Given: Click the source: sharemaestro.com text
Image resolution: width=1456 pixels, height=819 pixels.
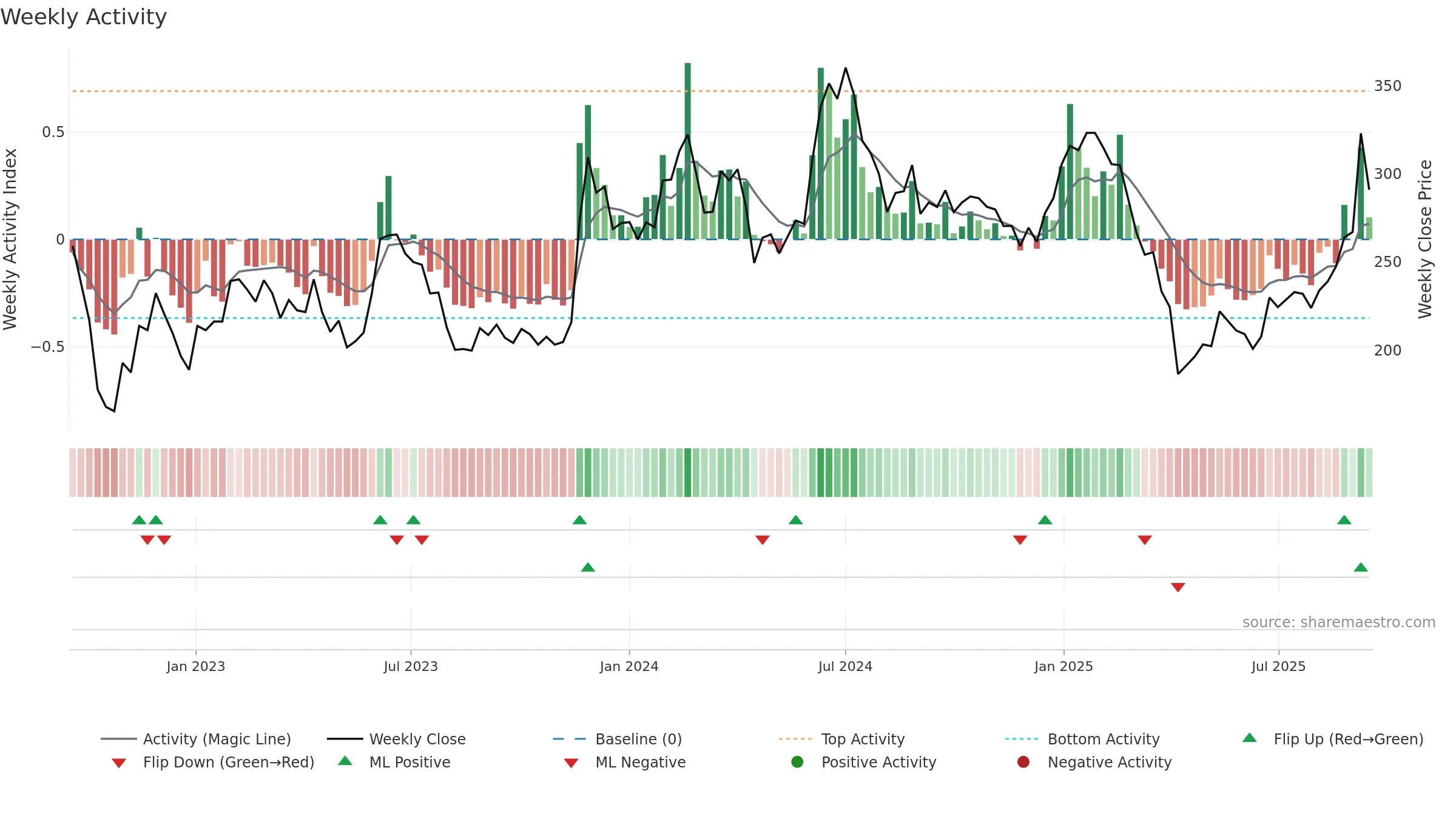Looking at the screenshot, I should [x=1339, y=622].
